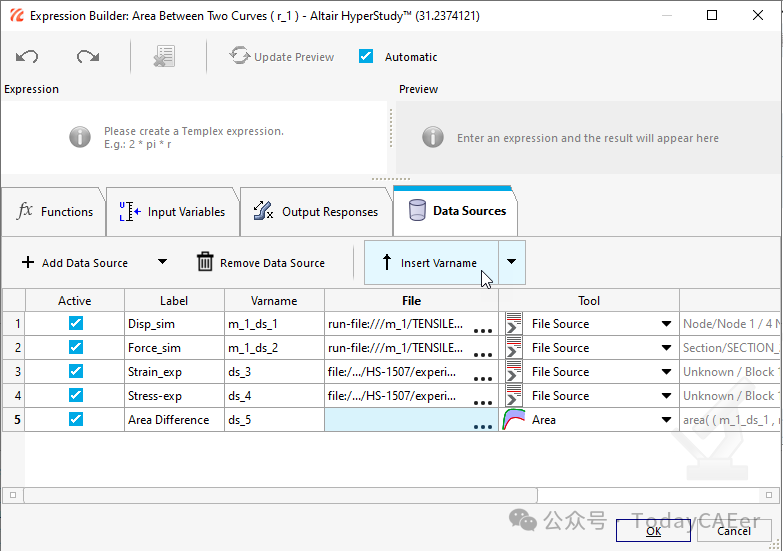Click the plus icon for Add Data Source
The height and width of the screenshot is (551, 783).
pyautogui.click(x=28, y=262)
